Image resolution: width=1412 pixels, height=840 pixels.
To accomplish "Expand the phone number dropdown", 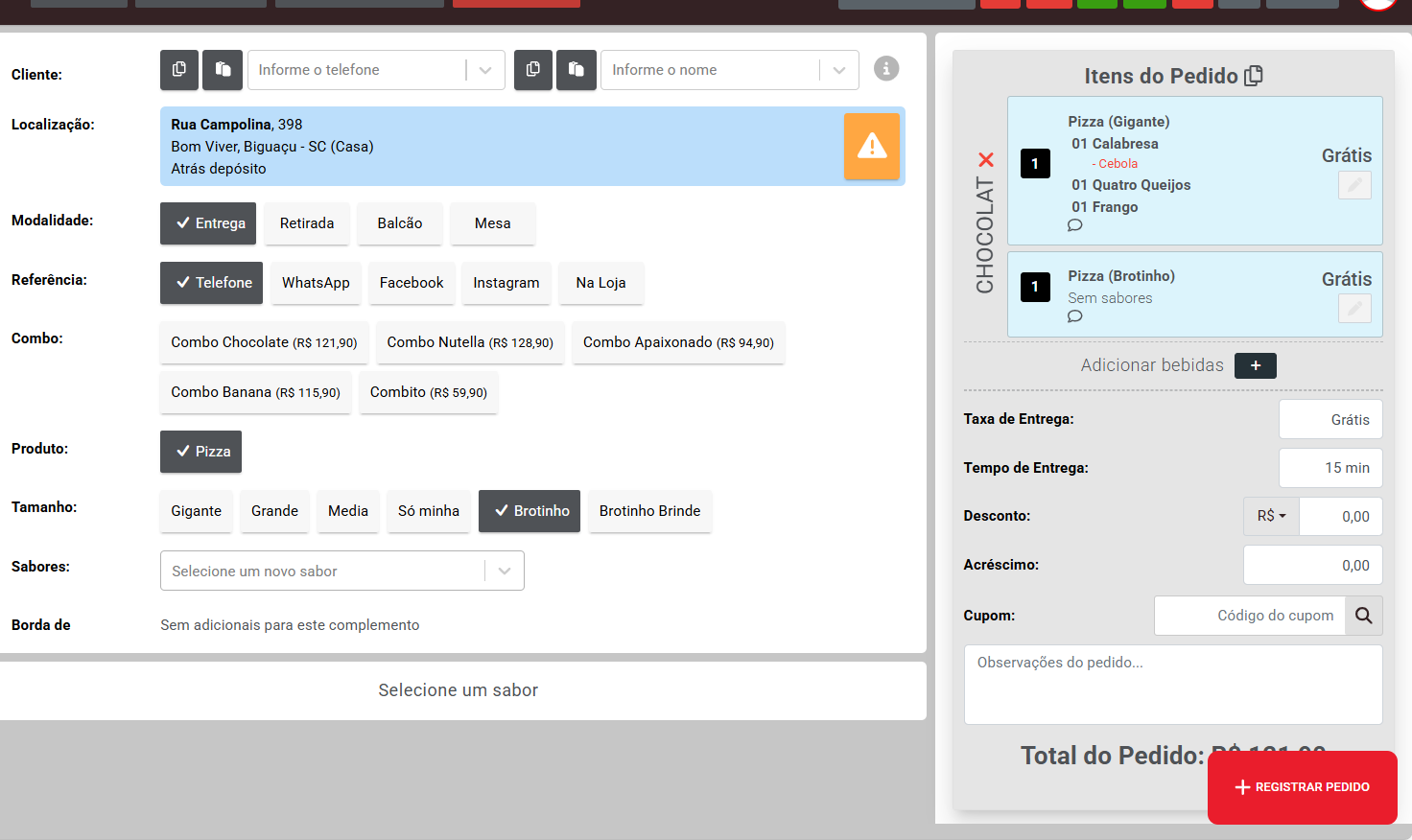I will [485, 70].
